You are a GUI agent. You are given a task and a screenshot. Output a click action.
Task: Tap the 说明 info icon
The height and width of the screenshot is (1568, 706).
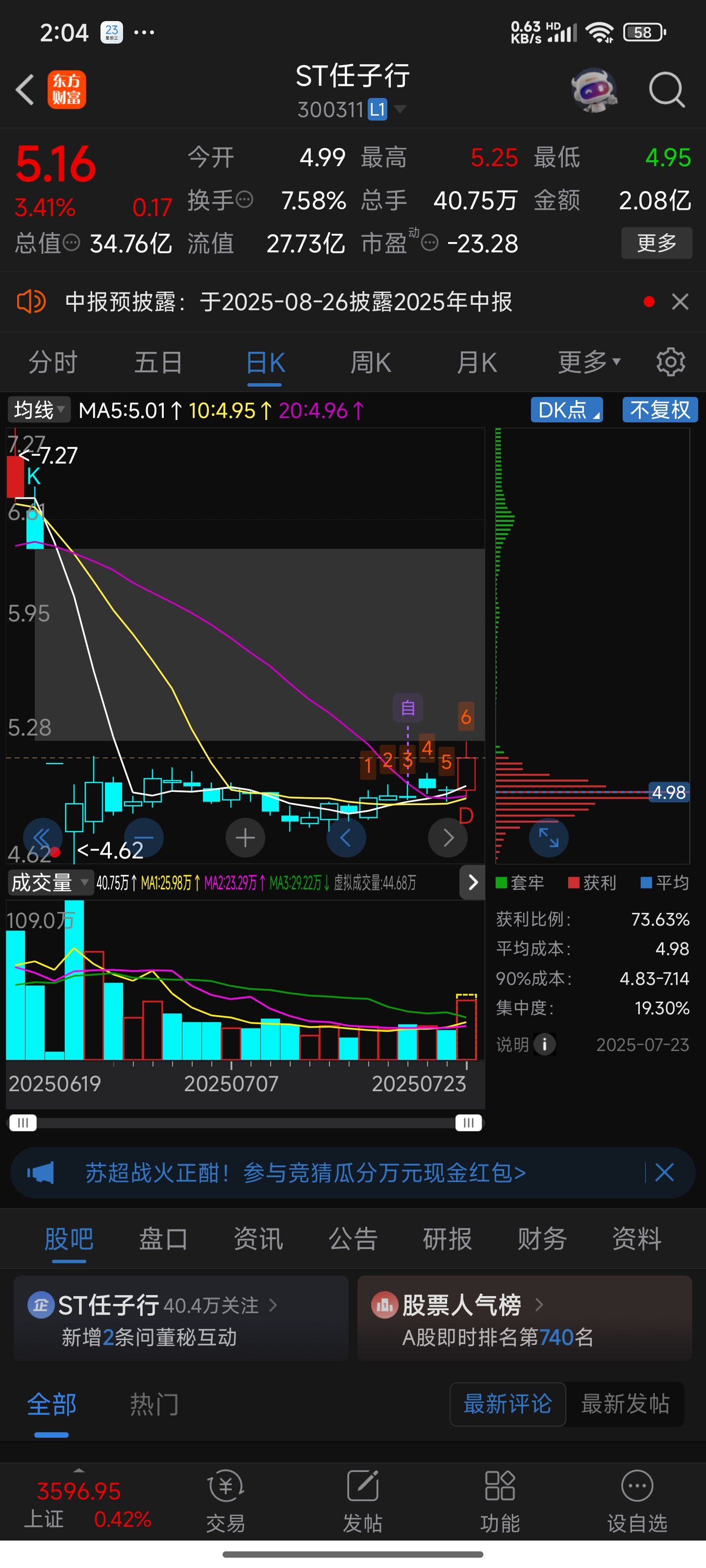[x=545, y=1045]
